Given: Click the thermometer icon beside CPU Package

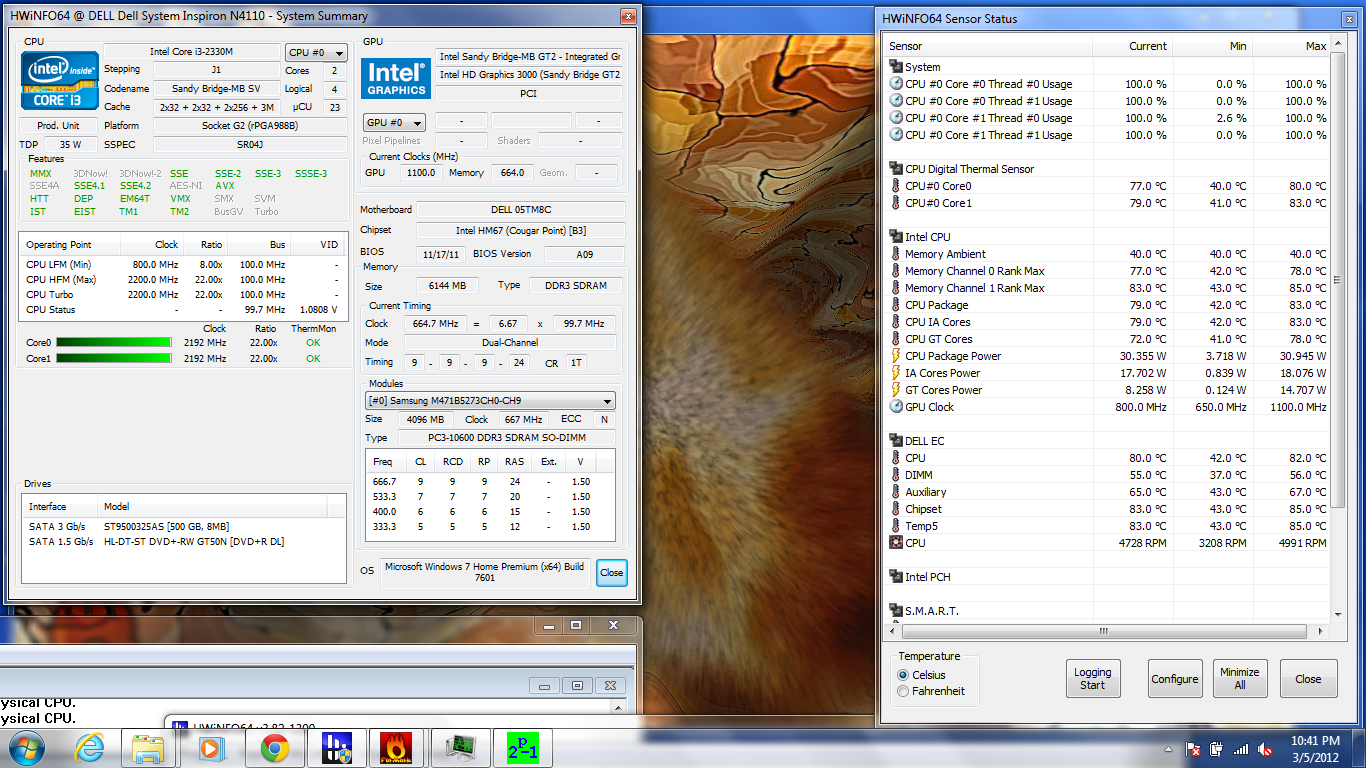Looking at the screenshot, I should point(896,305).
